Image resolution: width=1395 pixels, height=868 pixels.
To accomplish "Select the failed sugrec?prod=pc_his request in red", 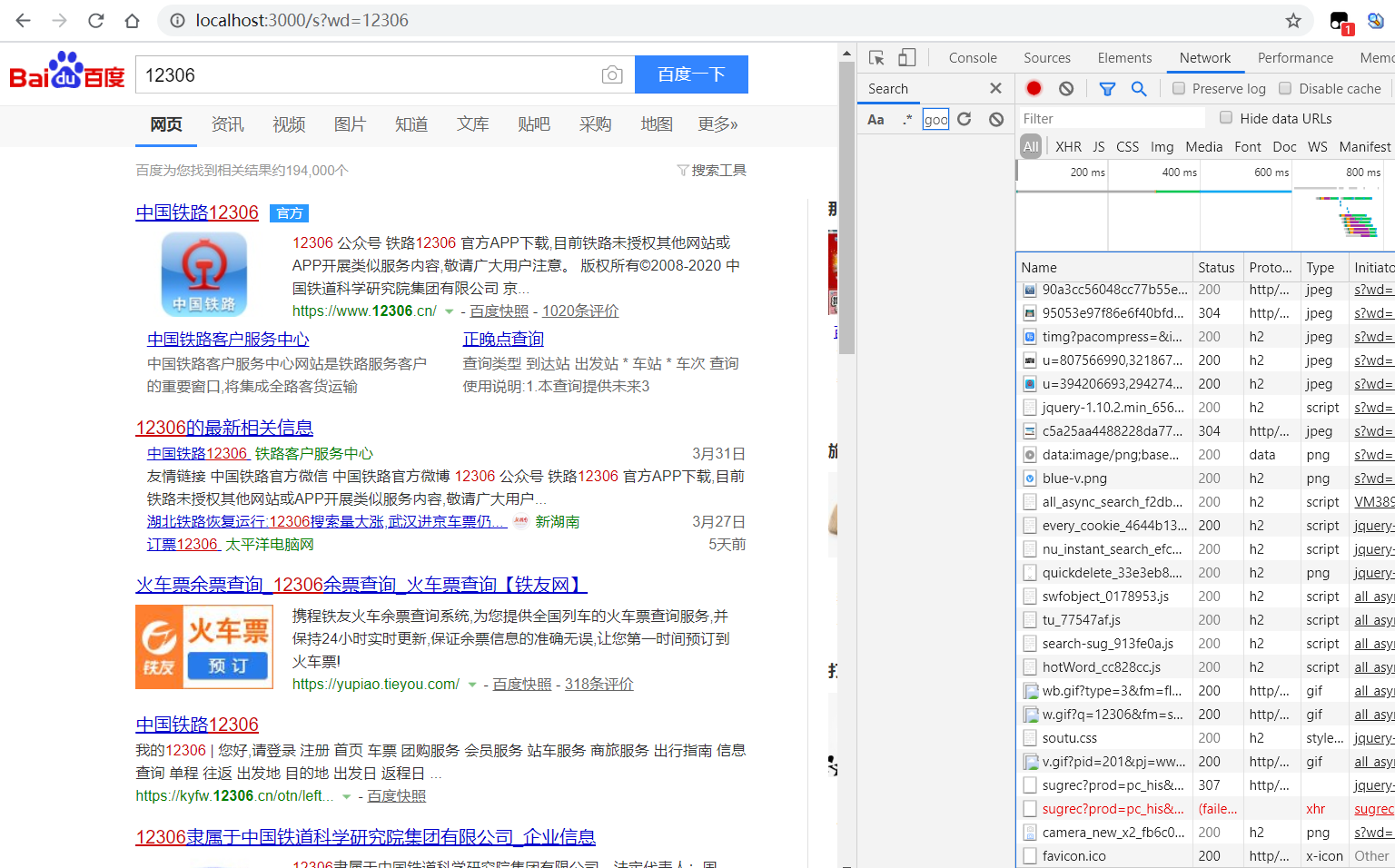I will click(1205, 809).
